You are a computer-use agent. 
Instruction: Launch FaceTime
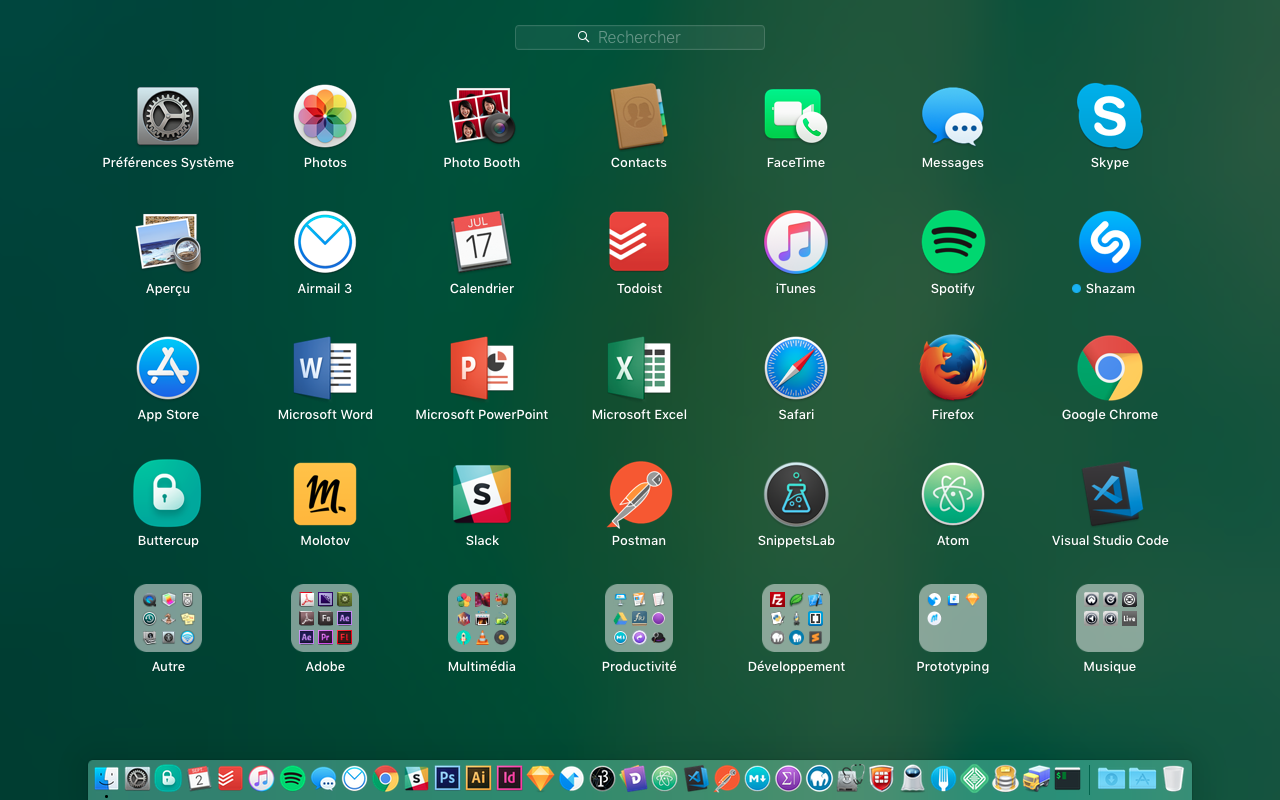tap(796, 117)
